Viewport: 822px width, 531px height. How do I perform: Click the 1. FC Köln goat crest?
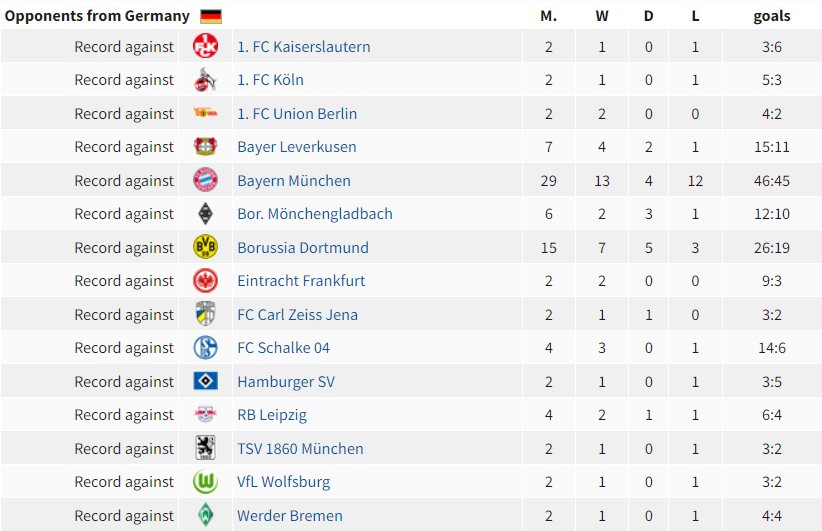point(206,80)
